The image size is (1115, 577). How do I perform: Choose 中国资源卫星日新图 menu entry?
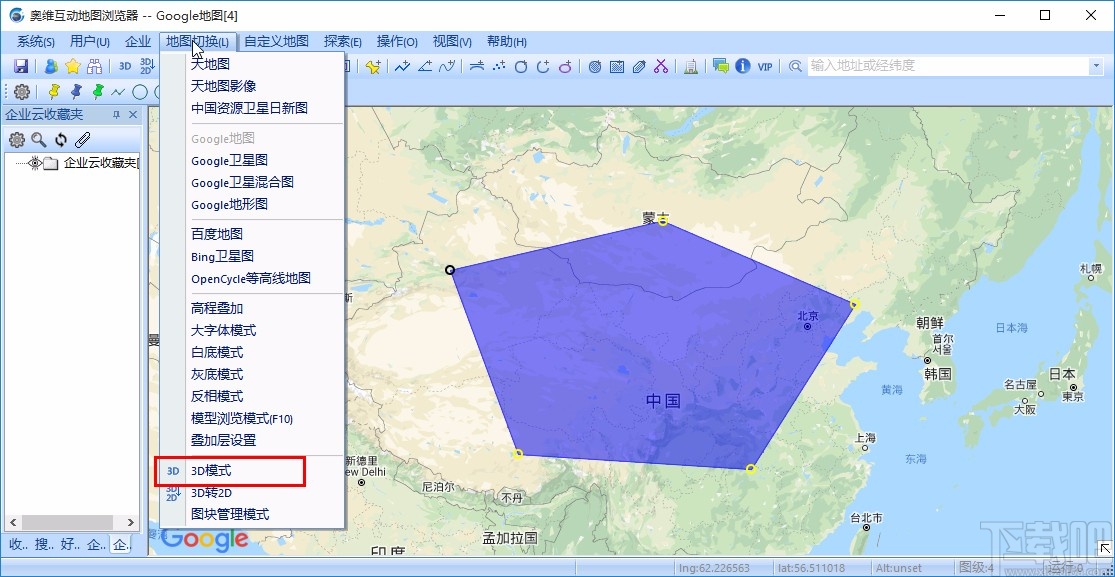252,108
